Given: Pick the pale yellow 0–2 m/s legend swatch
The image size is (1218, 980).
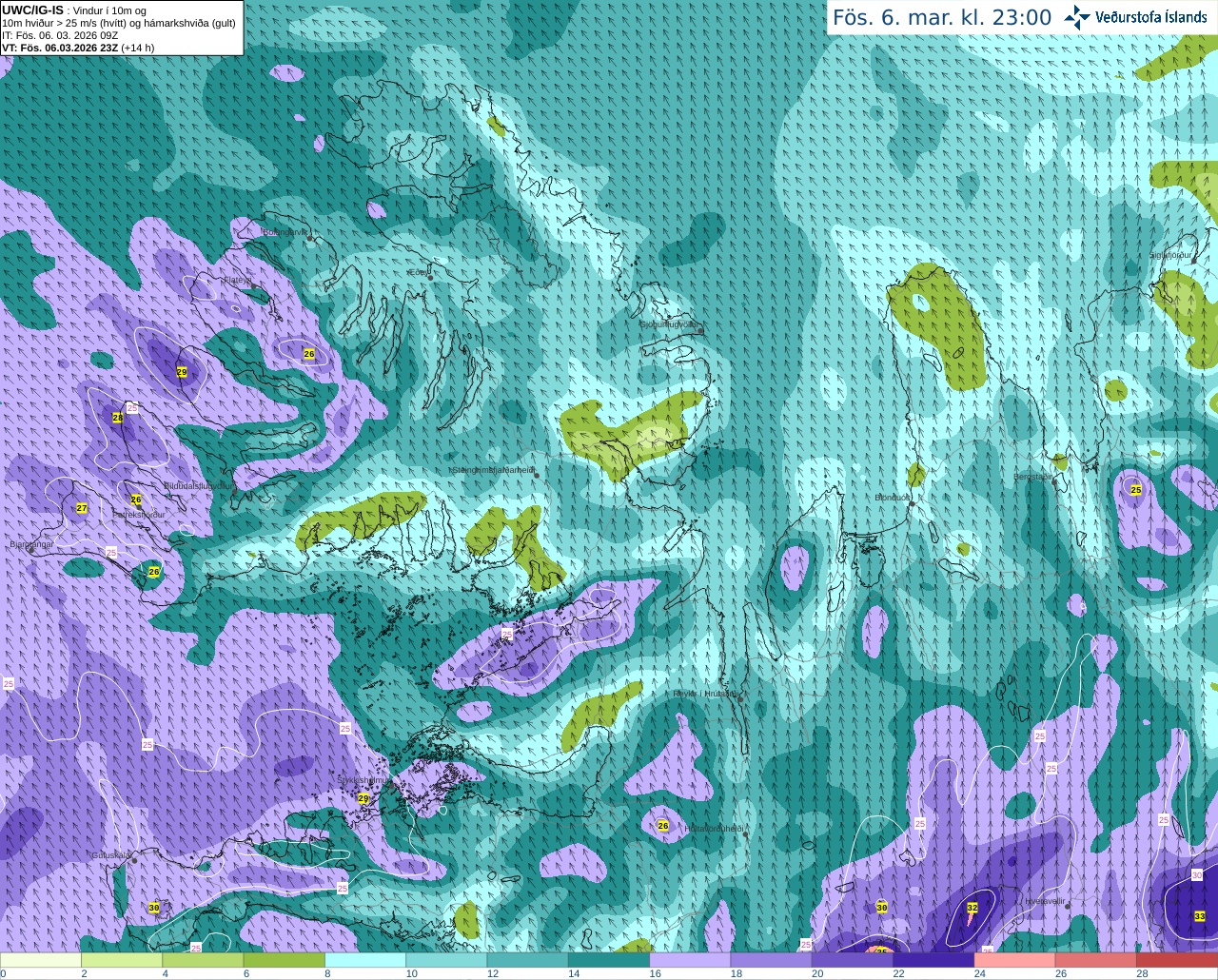Looking at the screenshot, I should 41,959.
